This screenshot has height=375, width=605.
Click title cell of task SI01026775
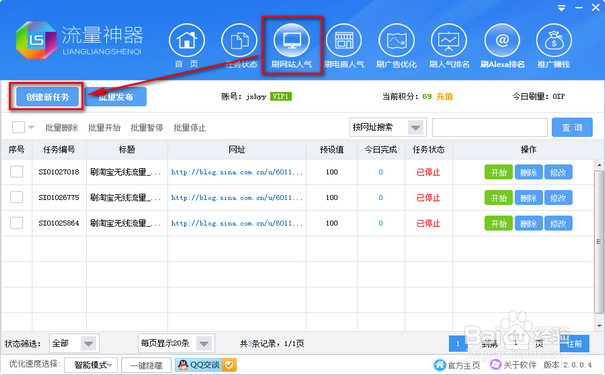tap(127, 198)
